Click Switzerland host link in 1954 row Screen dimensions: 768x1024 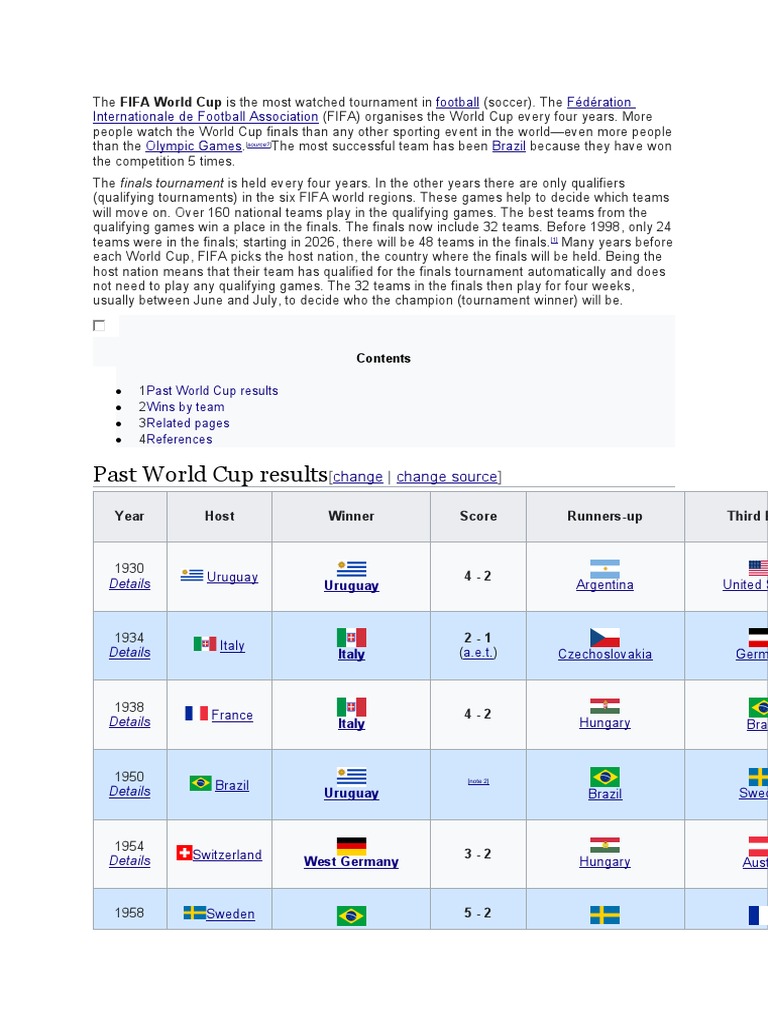(x=227, y=854)
